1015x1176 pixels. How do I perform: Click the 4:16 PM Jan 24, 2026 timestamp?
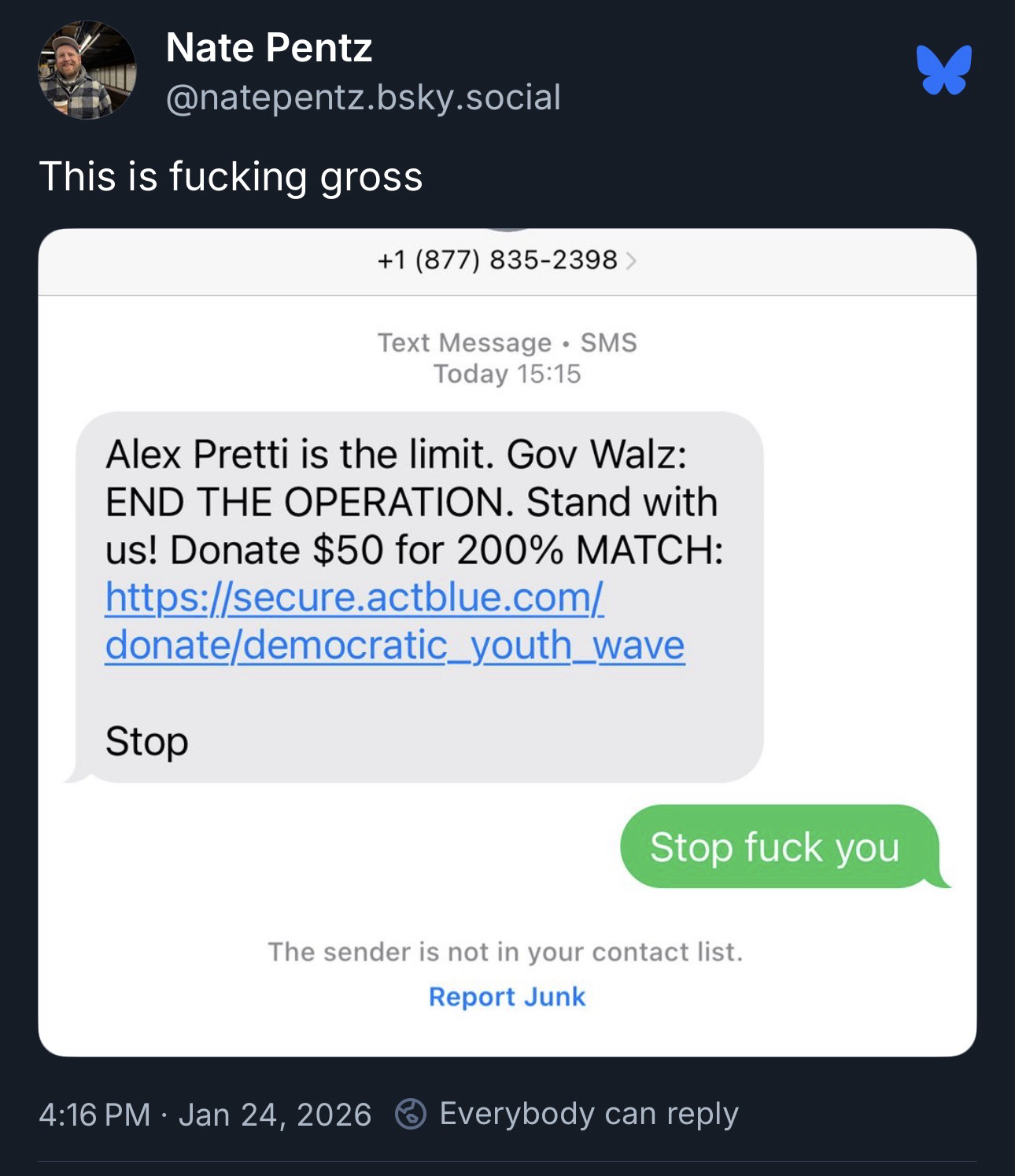205,1115
